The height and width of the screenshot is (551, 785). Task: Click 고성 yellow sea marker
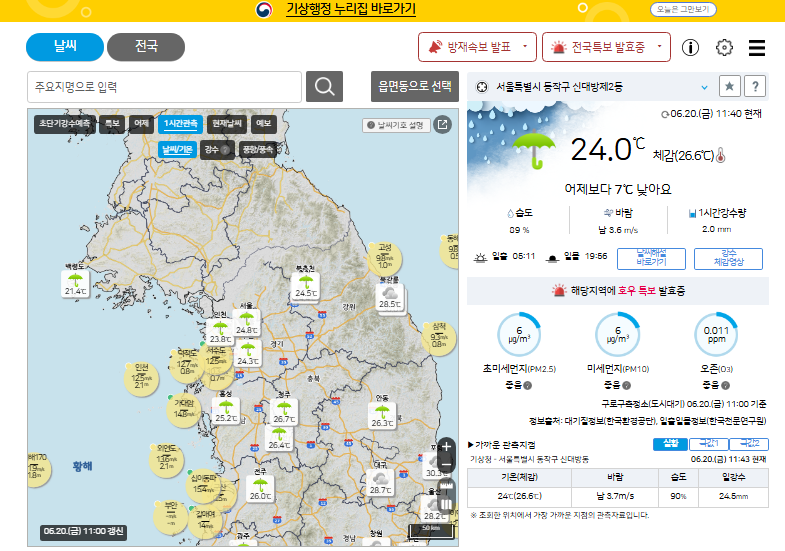point(384,258)
